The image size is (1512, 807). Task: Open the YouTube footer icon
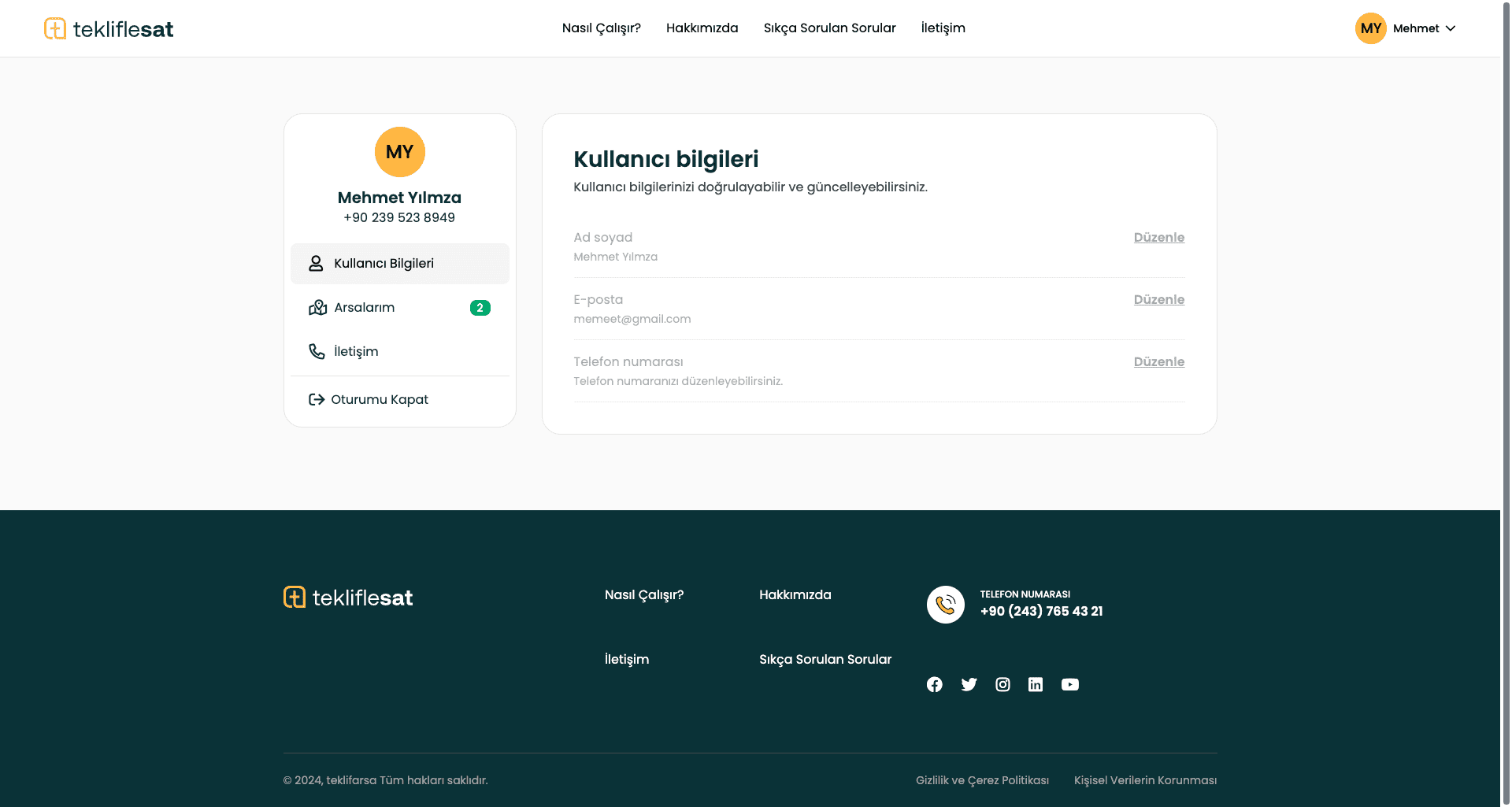coord(1069,684)
